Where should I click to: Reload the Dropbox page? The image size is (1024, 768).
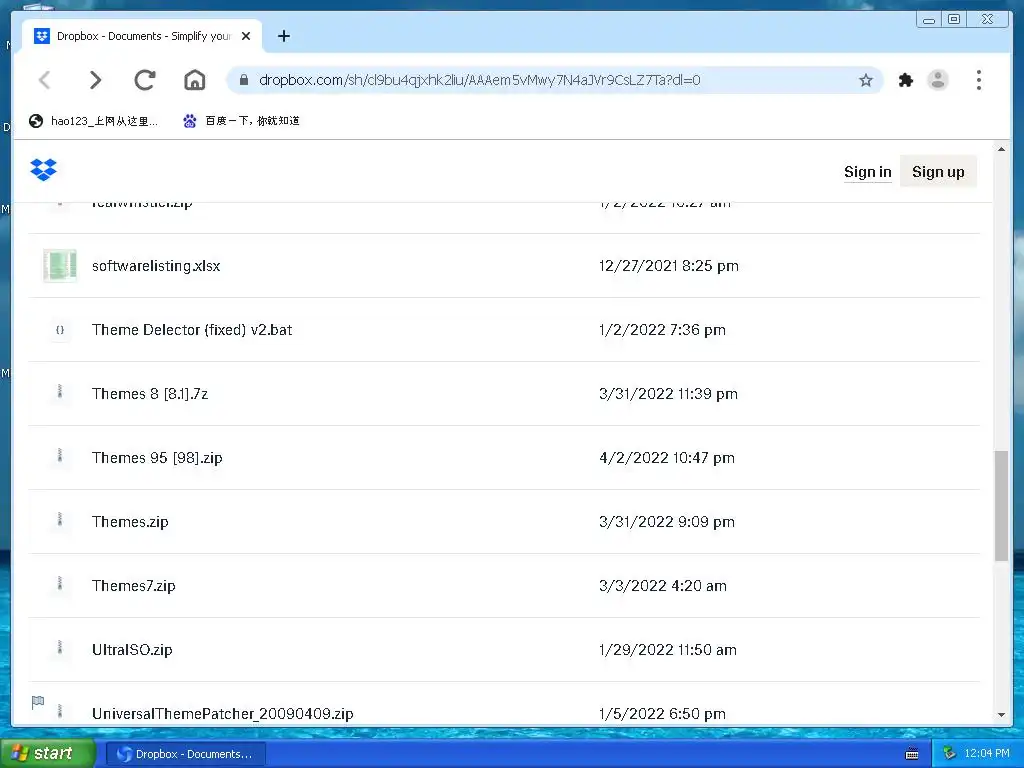point(145,80)
